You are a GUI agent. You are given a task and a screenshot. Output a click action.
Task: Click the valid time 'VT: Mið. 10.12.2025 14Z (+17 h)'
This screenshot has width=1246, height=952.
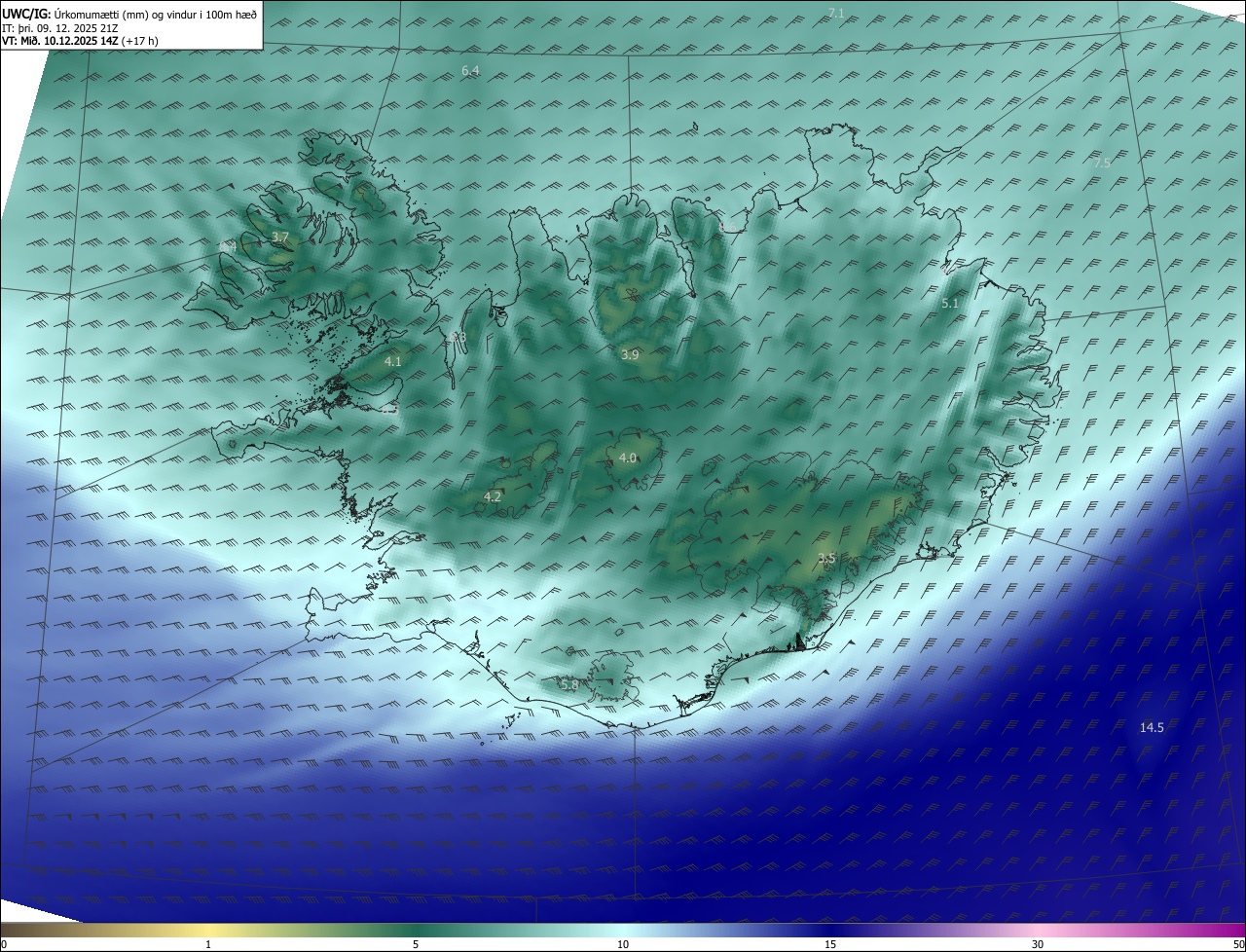(80, 41)
